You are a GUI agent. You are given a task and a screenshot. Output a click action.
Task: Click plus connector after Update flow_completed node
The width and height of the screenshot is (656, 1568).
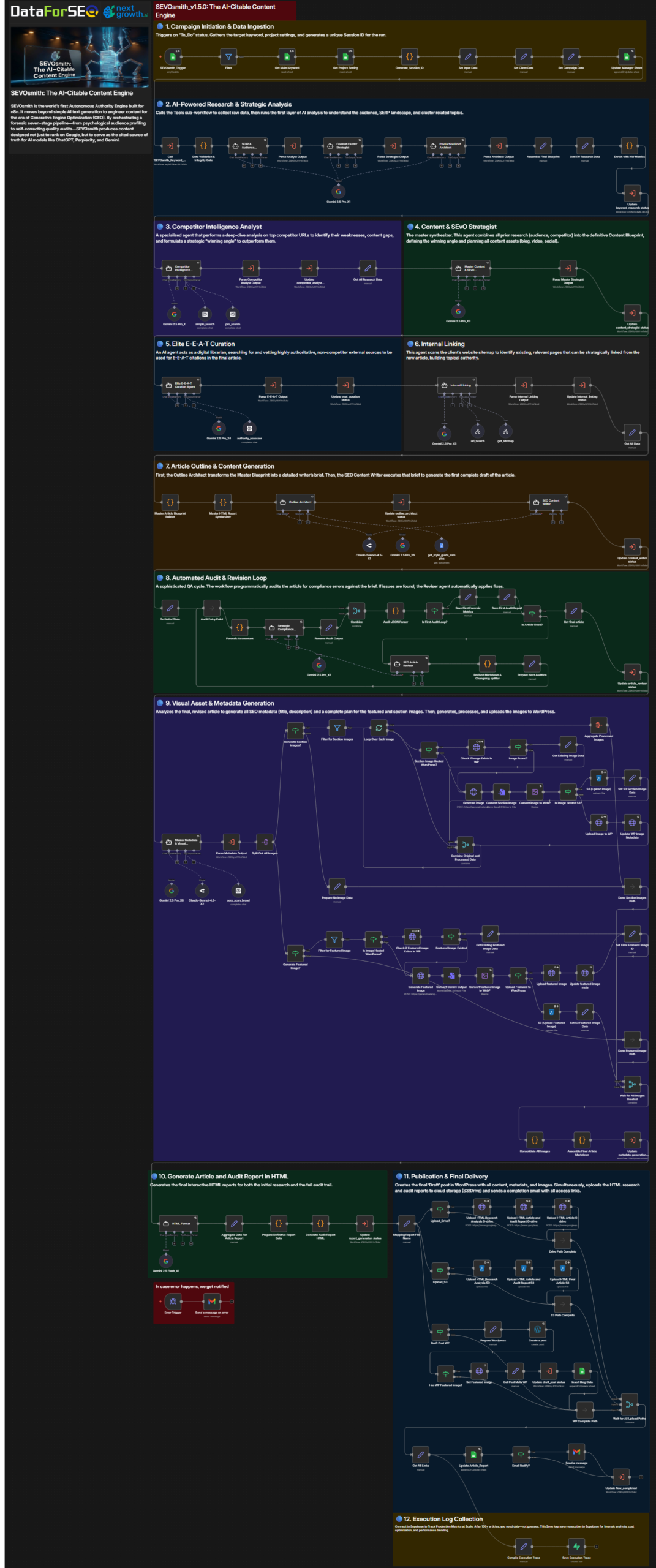coord(641,1477)
